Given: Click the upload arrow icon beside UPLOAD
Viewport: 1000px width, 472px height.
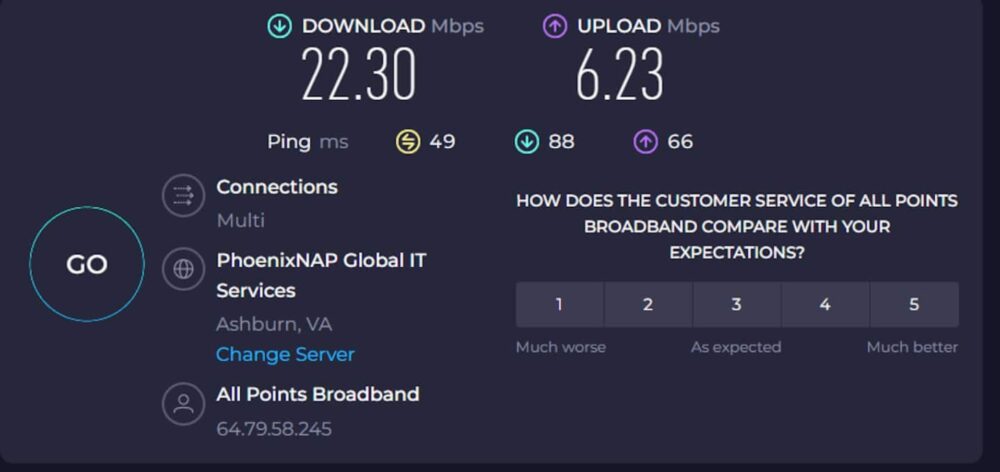Looking at the screenshot, I should pos(555,26).
